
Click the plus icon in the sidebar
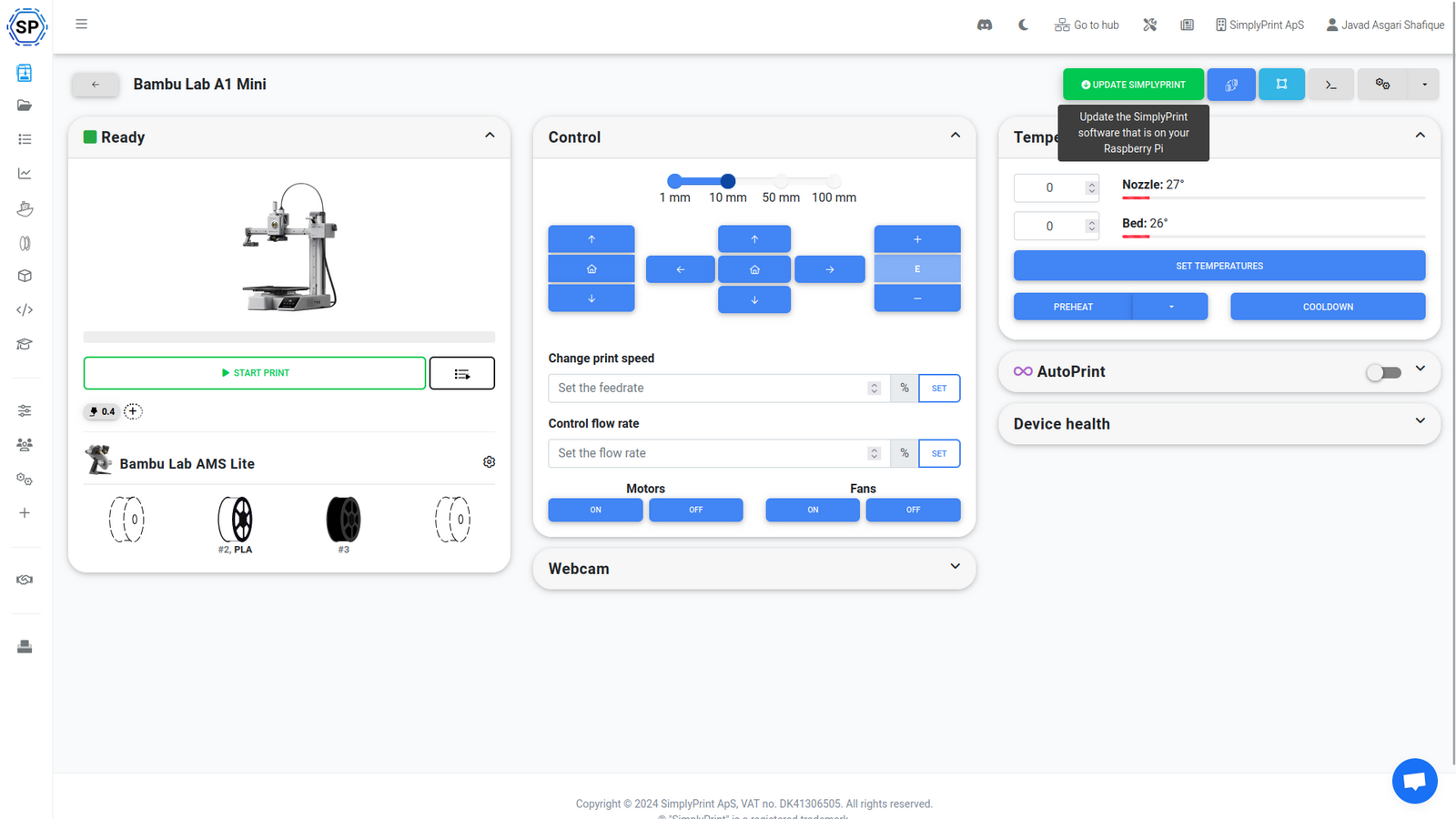click(25, 513)
